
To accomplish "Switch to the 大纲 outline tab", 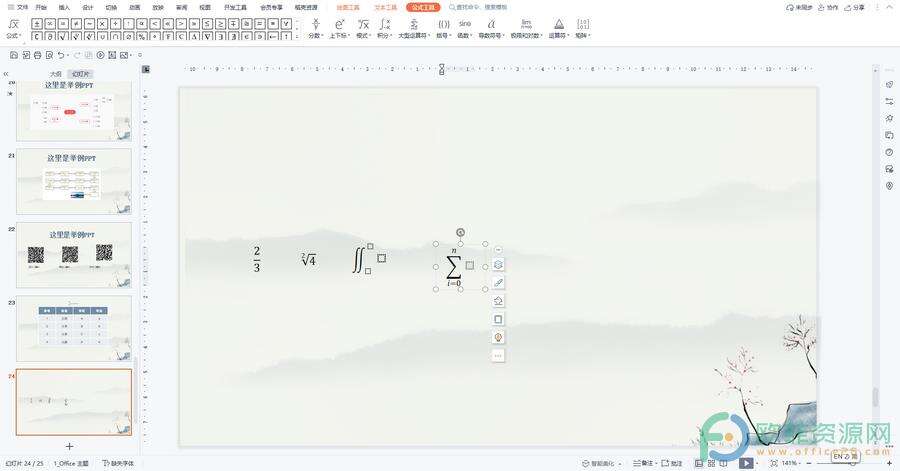I will click(55, 74).
